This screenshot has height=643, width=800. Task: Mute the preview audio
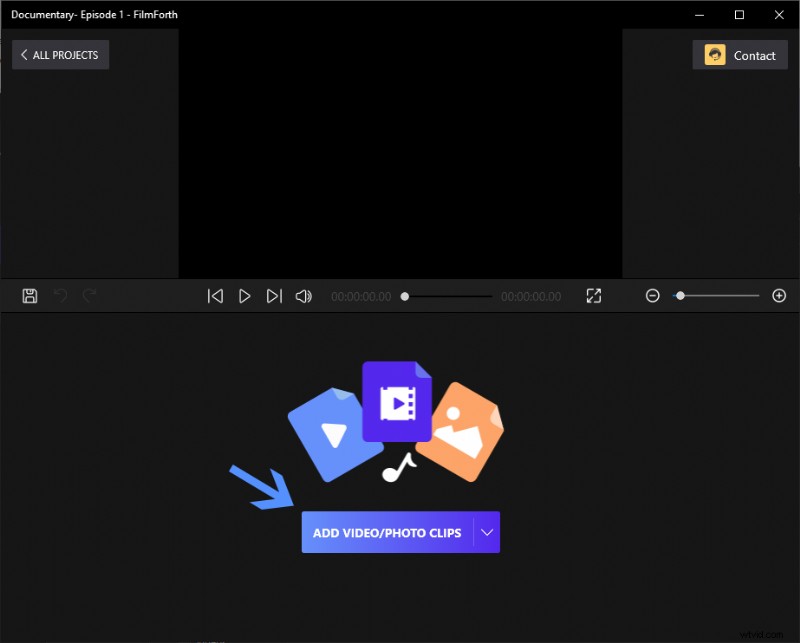click(x=304, y=295)
